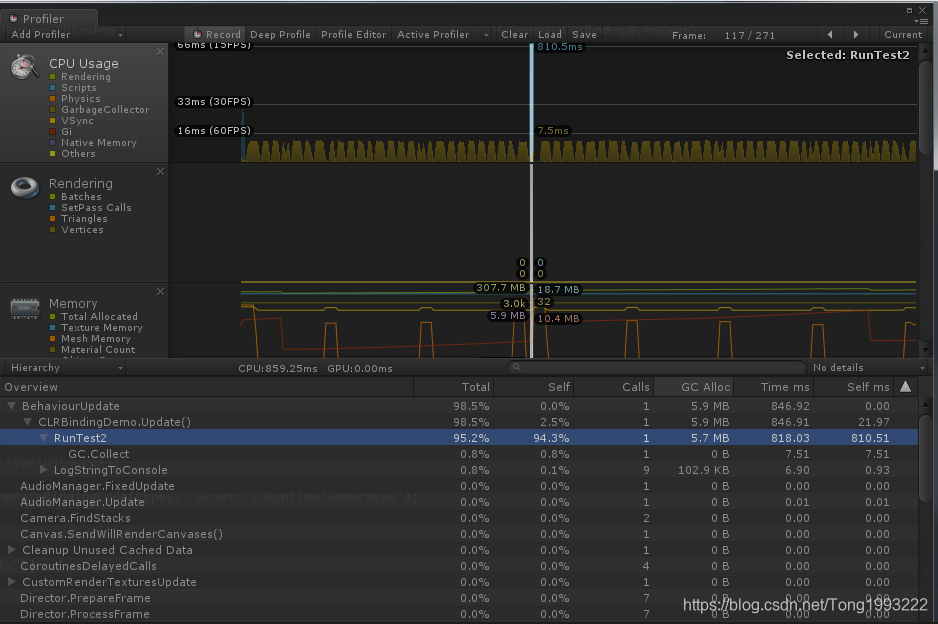Select CoroutinesDelayedCalls row

point(459,566)
